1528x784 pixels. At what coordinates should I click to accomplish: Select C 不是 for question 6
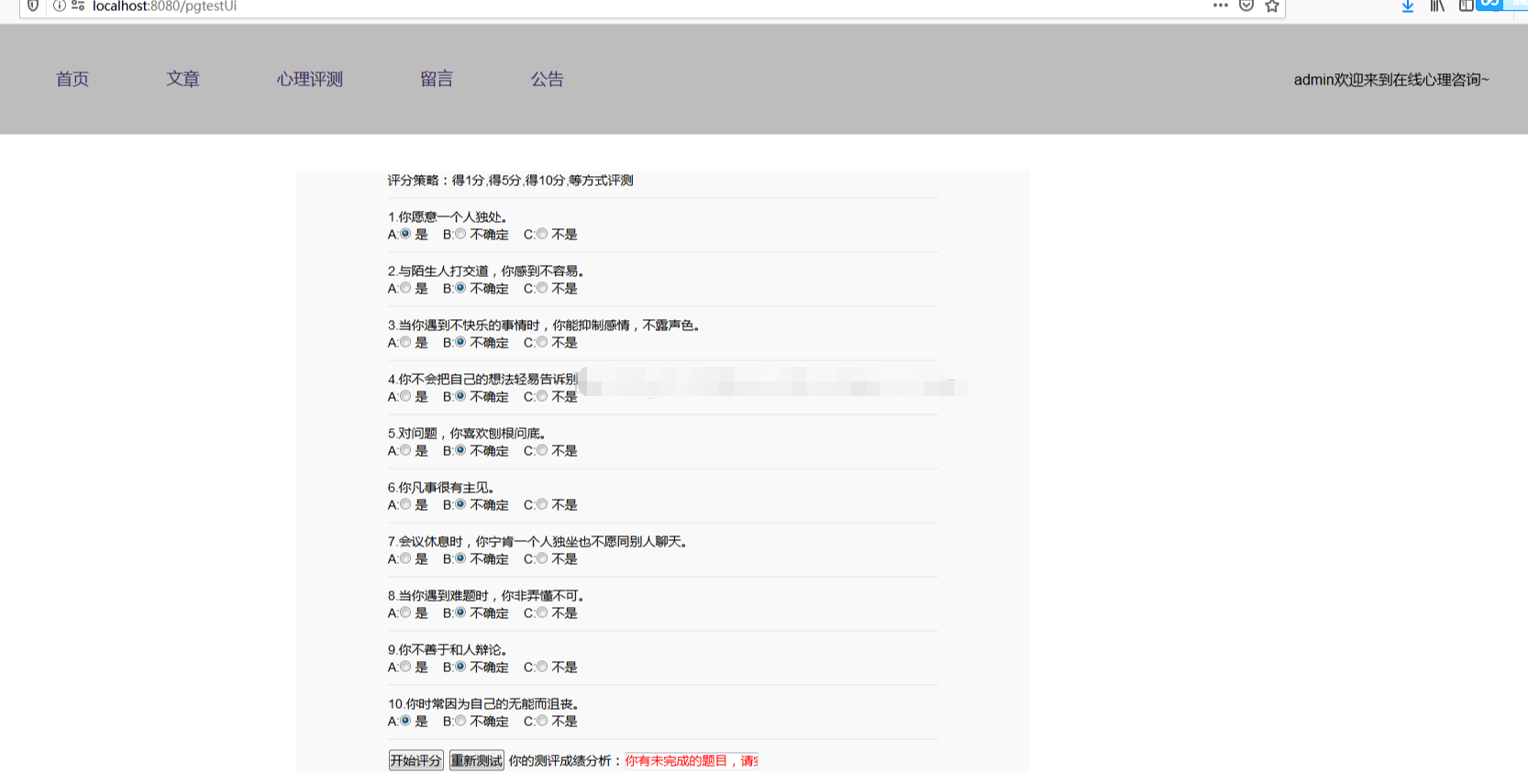click(542, 504)
